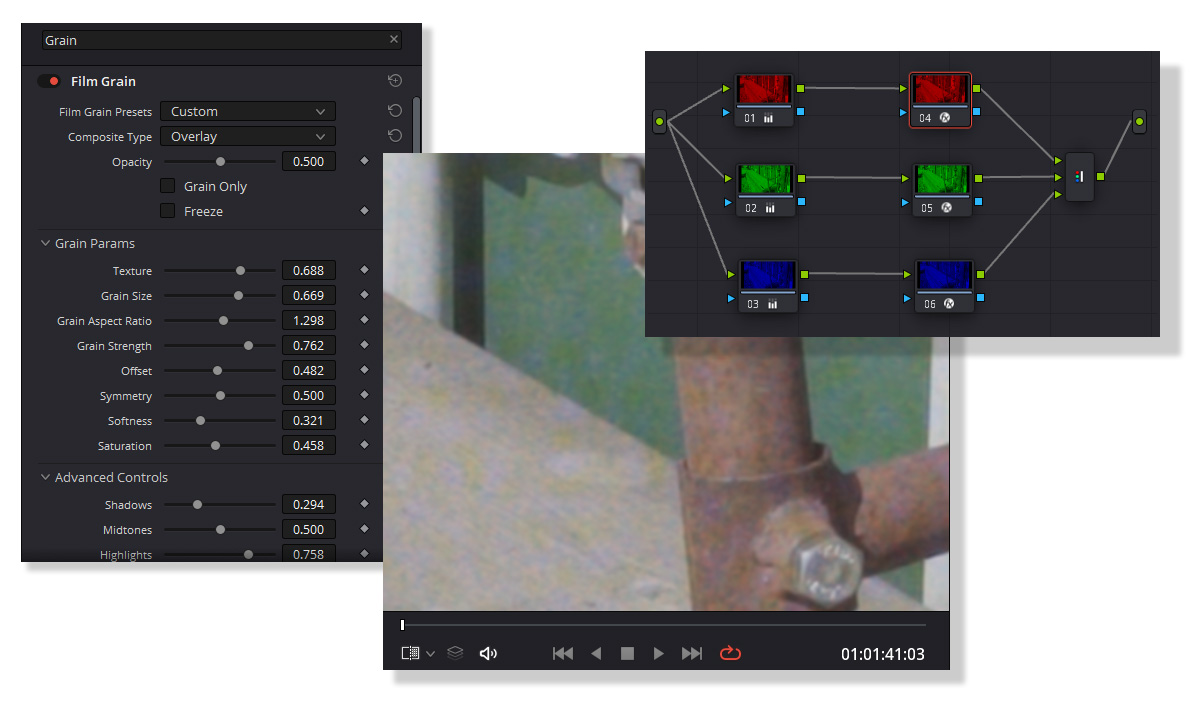
Task: Open the viewer mode options chevron
Action: pos(430,654)
